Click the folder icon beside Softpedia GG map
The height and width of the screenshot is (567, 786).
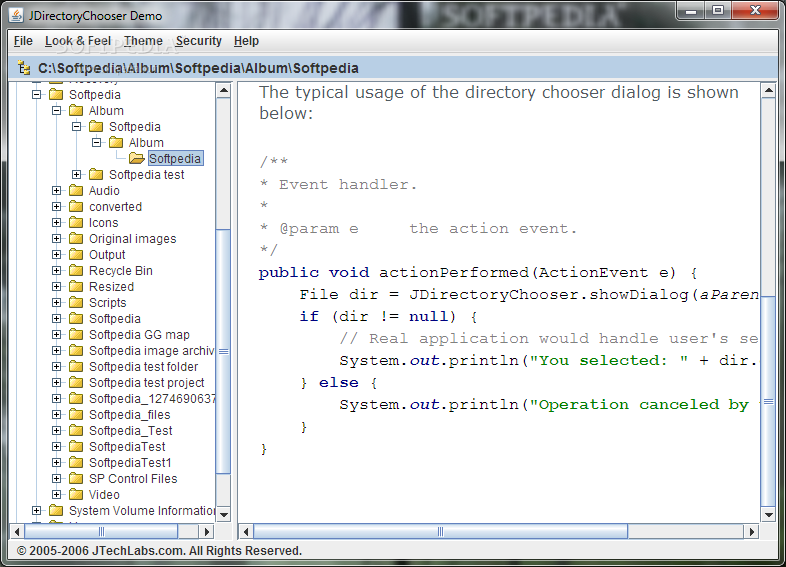coord(76,334)
